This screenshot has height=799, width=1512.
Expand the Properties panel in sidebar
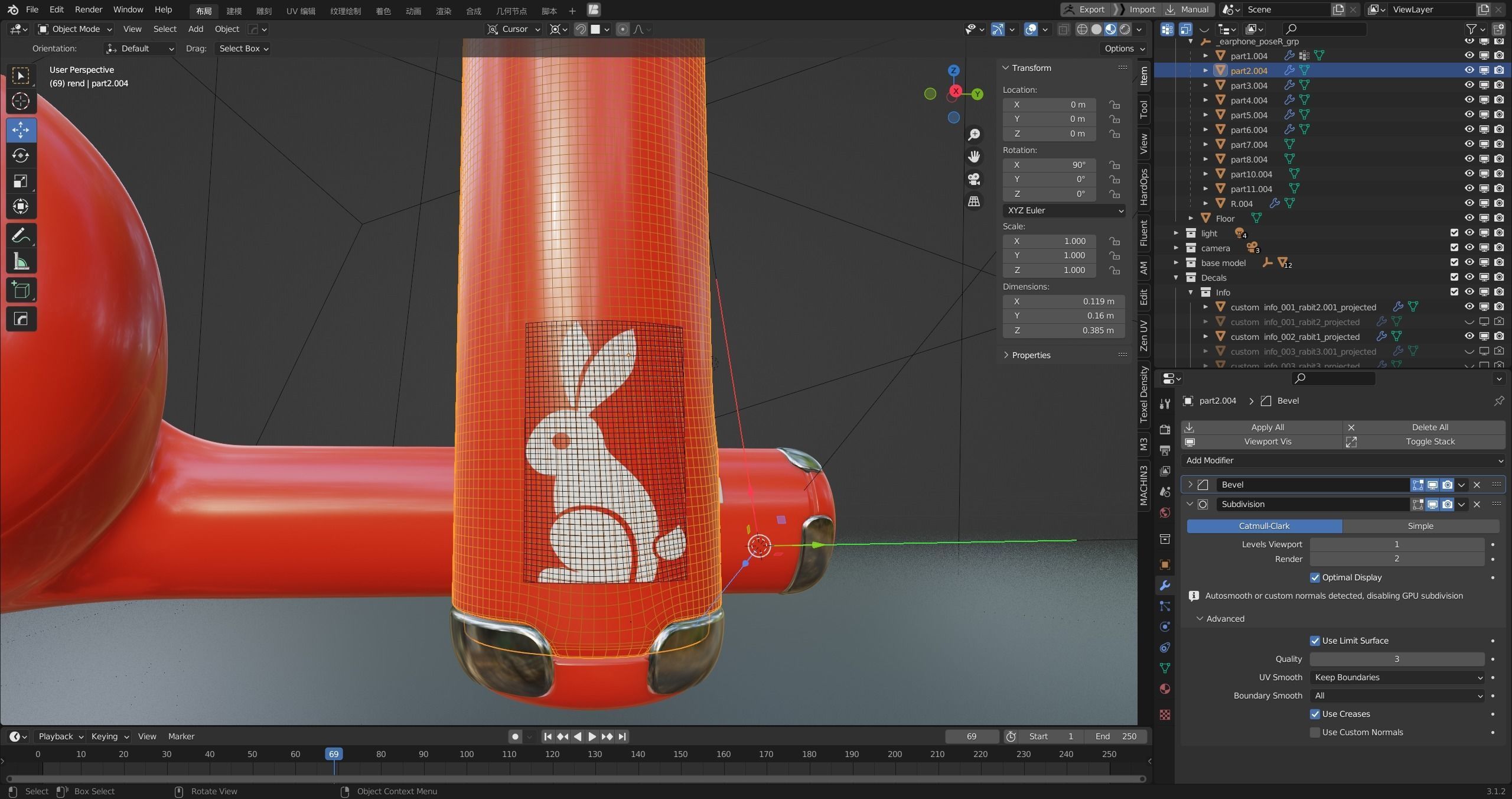[1030, 355]
